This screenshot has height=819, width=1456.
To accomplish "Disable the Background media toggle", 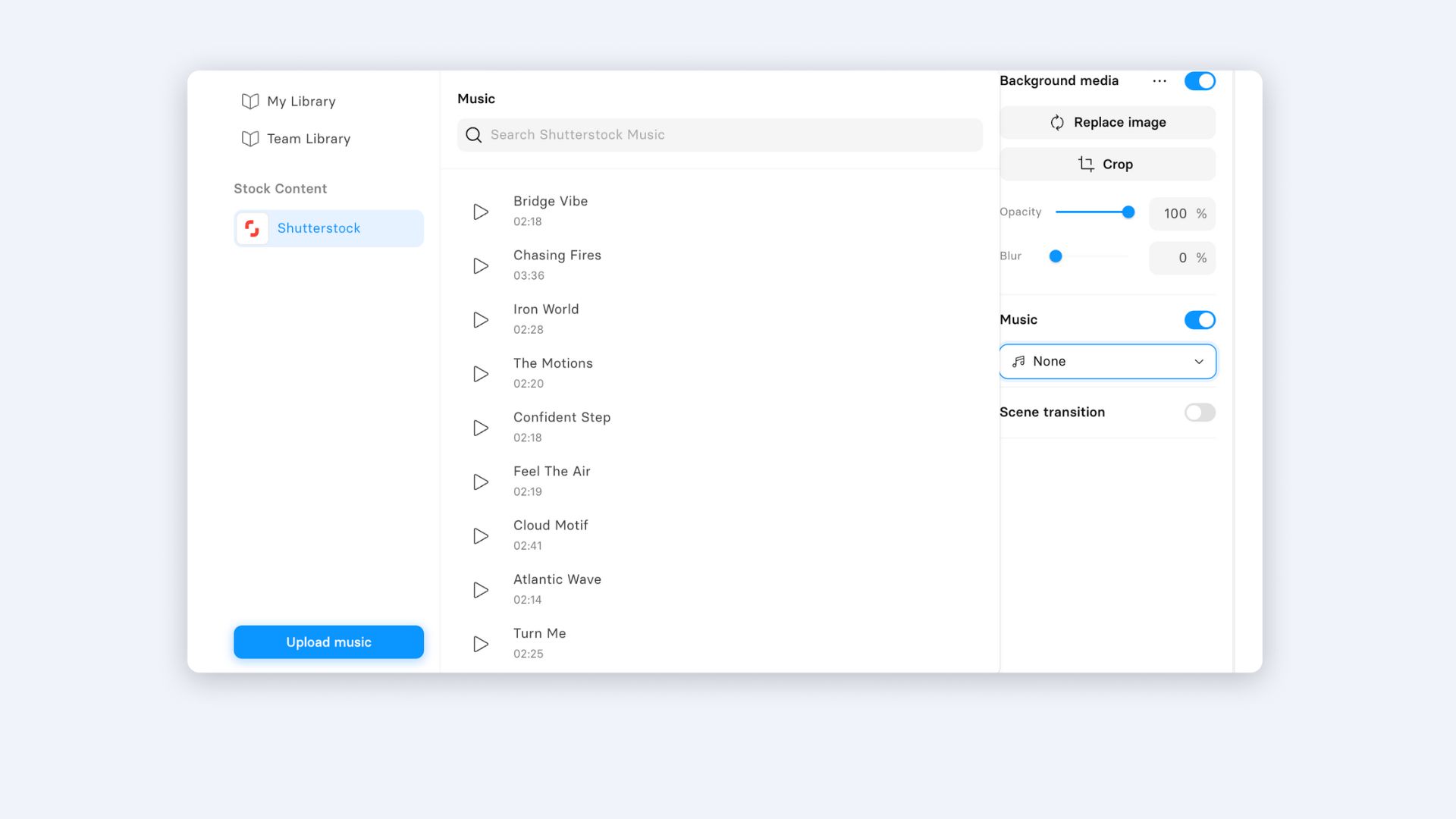I will [1200, 81].
